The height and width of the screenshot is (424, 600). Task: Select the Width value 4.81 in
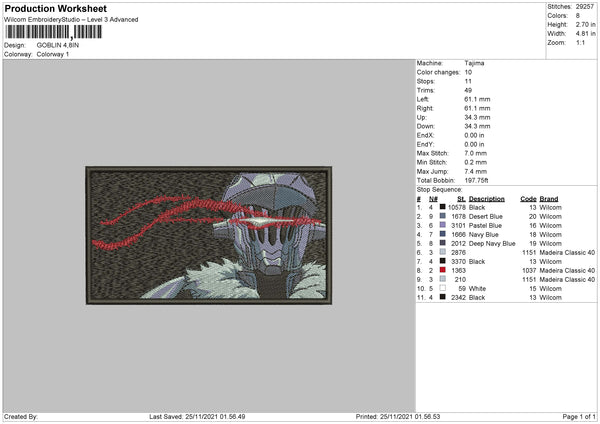click(x=585, y=34)
